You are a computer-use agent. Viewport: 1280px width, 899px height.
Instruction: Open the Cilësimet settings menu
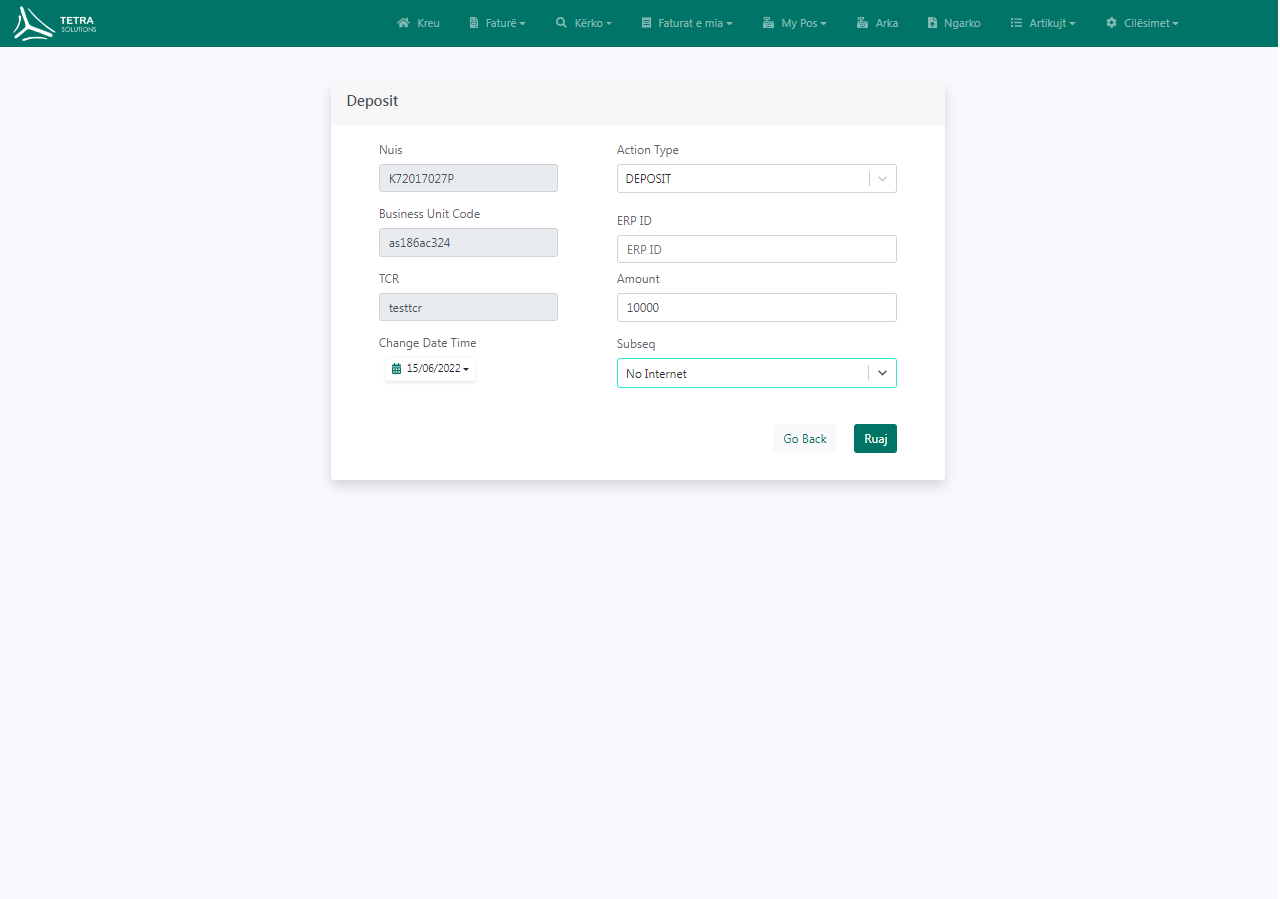1142,23
